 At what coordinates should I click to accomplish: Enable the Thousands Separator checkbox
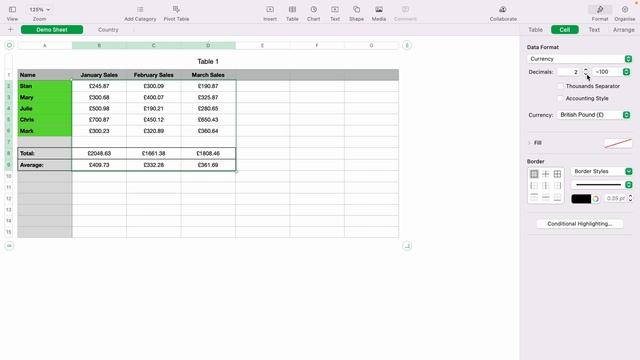click(560, 86)
